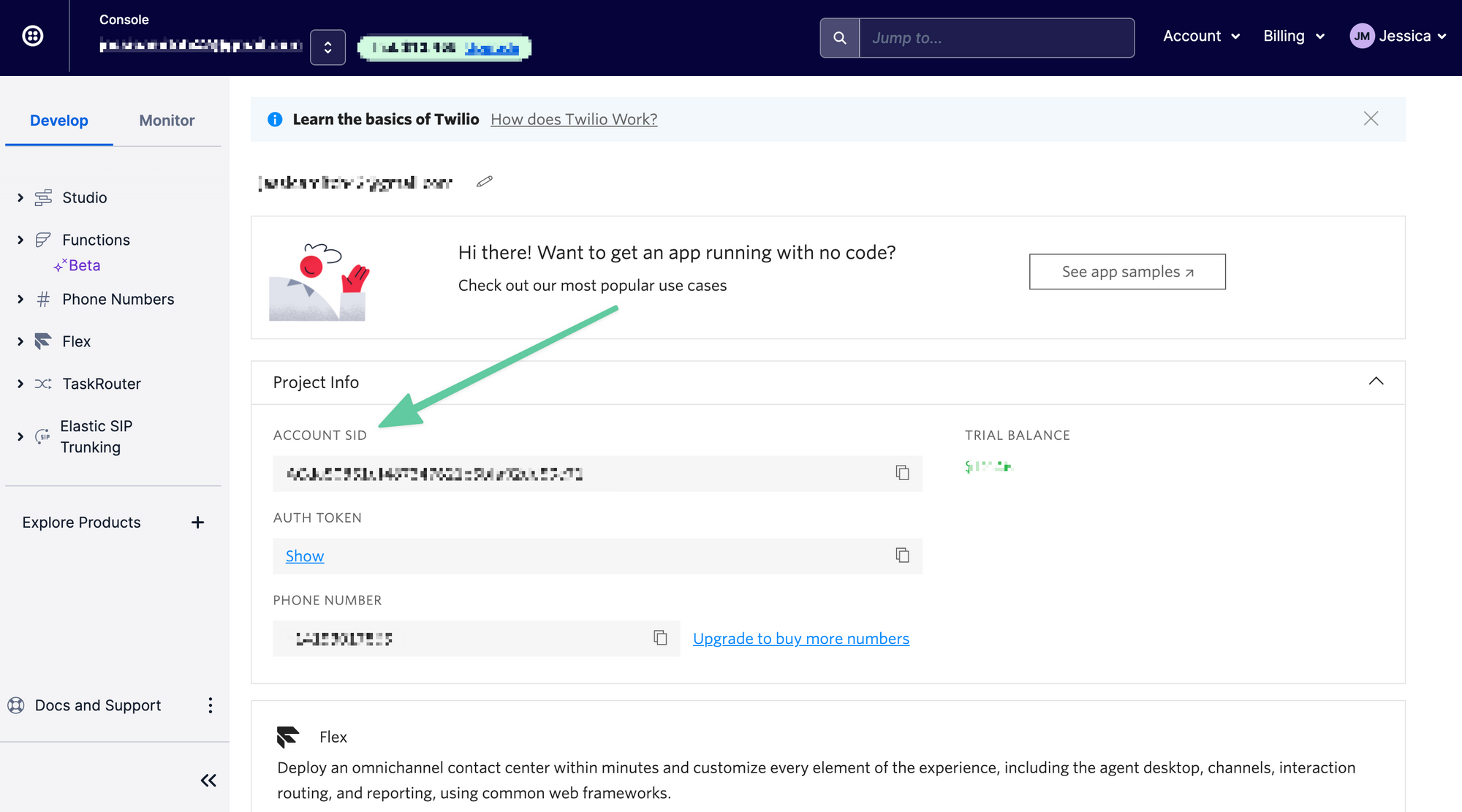Viewport: 1462px width, 812px height.
Task: Show the Auth Token
Action: [x=305, y=556]
